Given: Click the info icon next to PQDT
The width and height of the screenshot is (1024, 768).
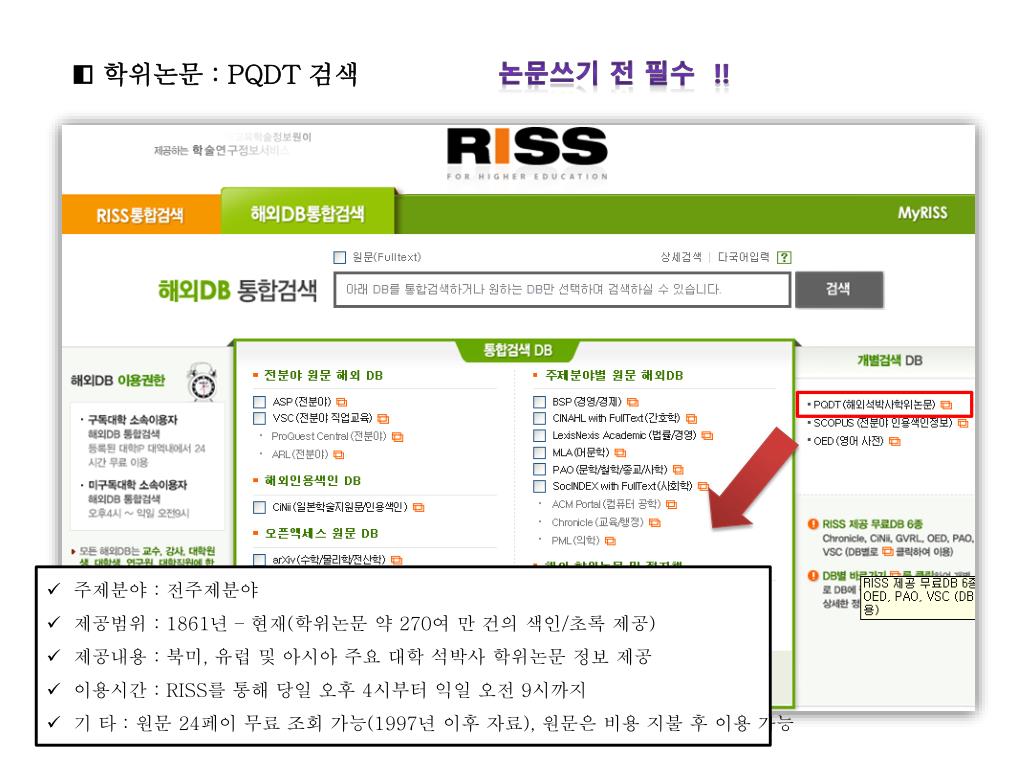Looking at the screenshot, I should click(946, 405).
